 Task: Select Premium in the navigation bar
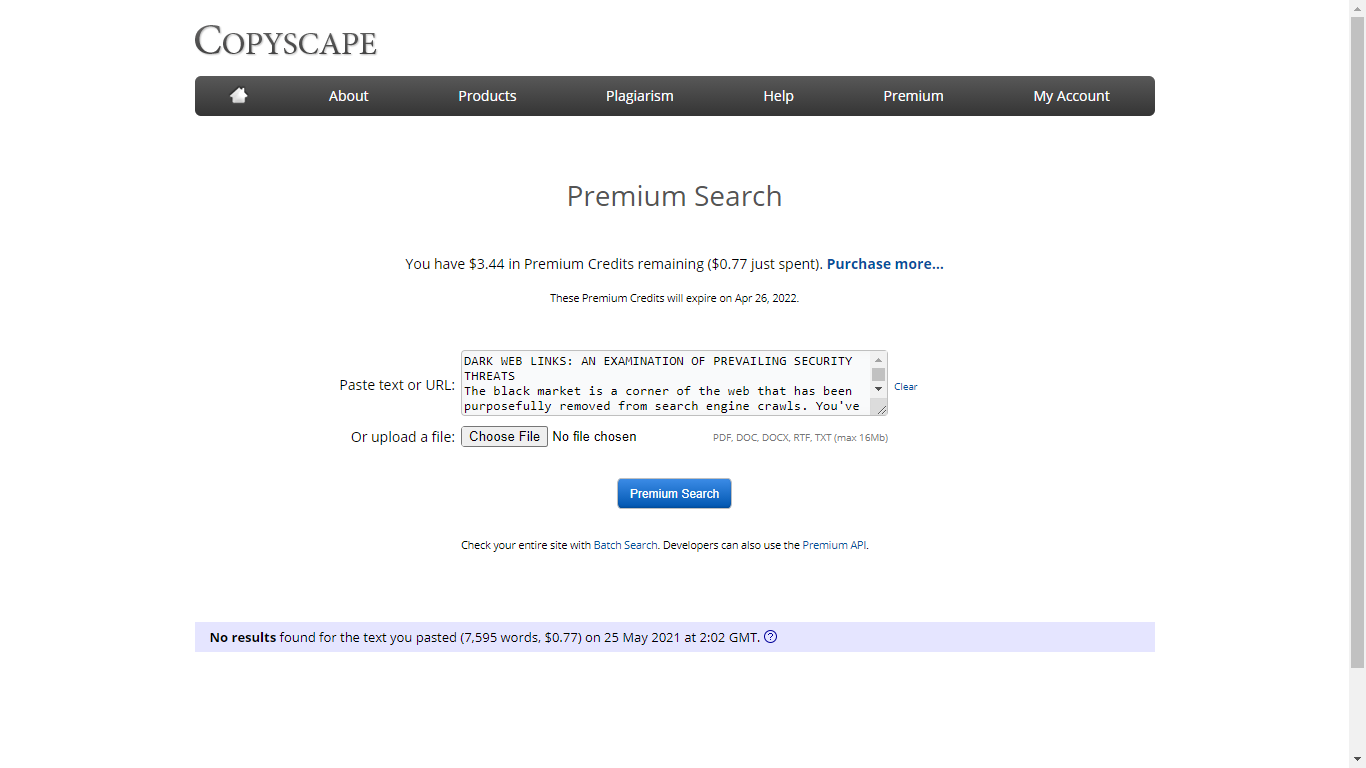point(913,96)
